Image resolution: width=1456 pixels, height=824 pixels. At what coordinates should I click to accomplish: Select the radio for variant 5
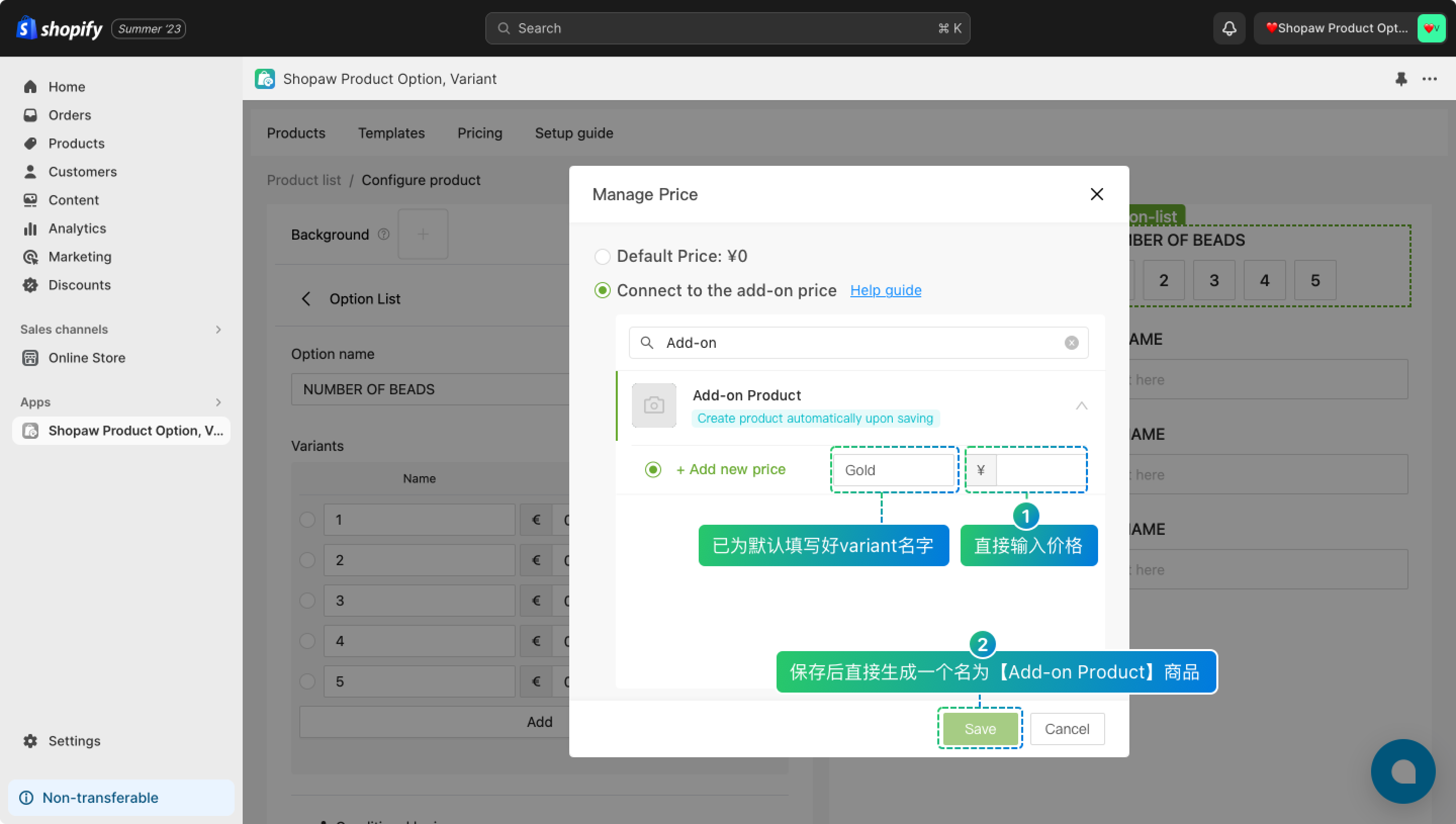[307, 681]
